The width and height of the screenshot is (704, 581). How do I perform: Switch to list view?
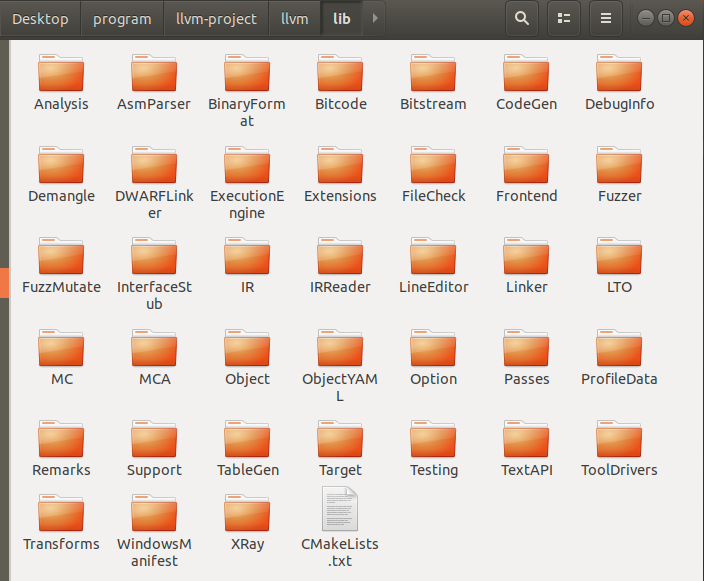[x=564, y=18]
